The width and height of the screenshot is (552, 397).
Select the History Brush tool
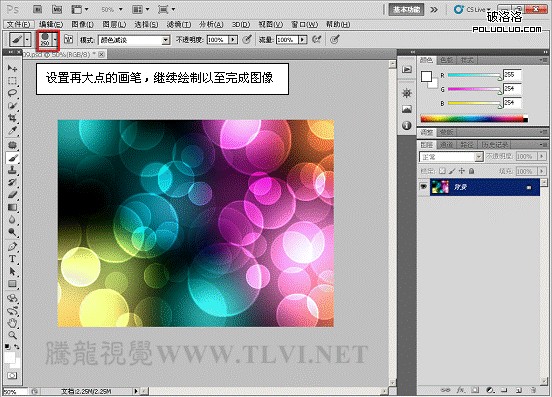coord(12,182)
